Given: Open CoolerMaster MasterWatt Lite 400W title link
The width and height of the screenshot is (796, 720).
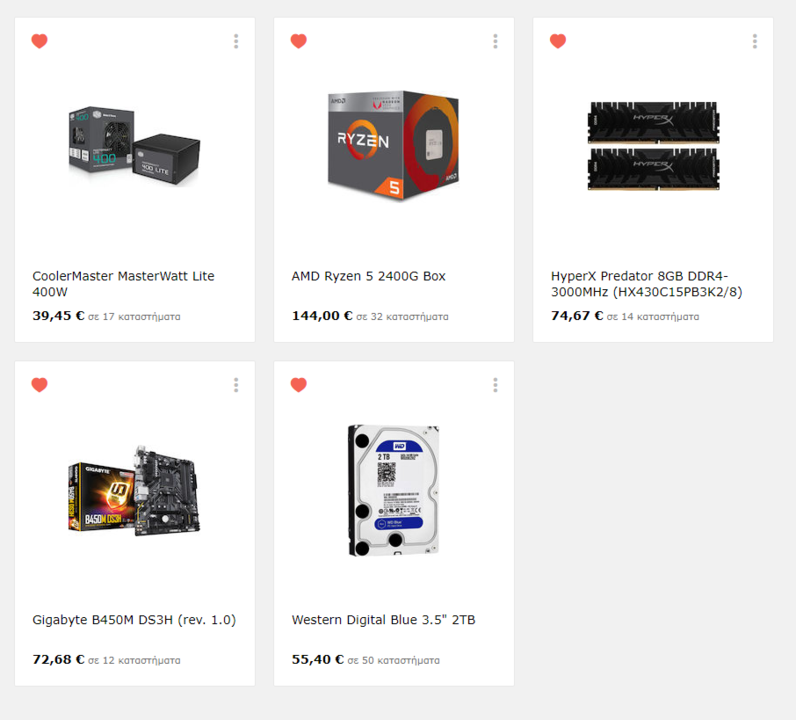Looking at the screenshot, I should tap(123, 284).
